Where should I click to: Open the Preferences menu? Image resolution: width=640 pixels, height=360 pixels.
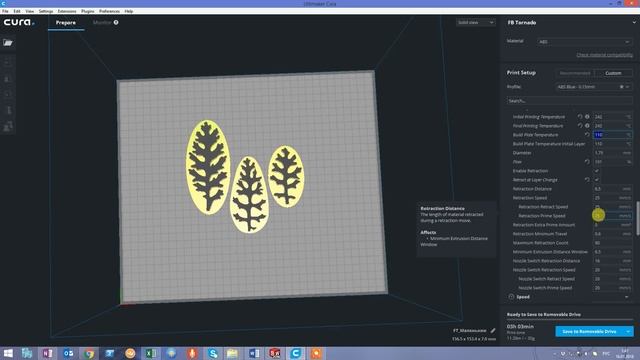pyautogui.click(x=109, y=11)
